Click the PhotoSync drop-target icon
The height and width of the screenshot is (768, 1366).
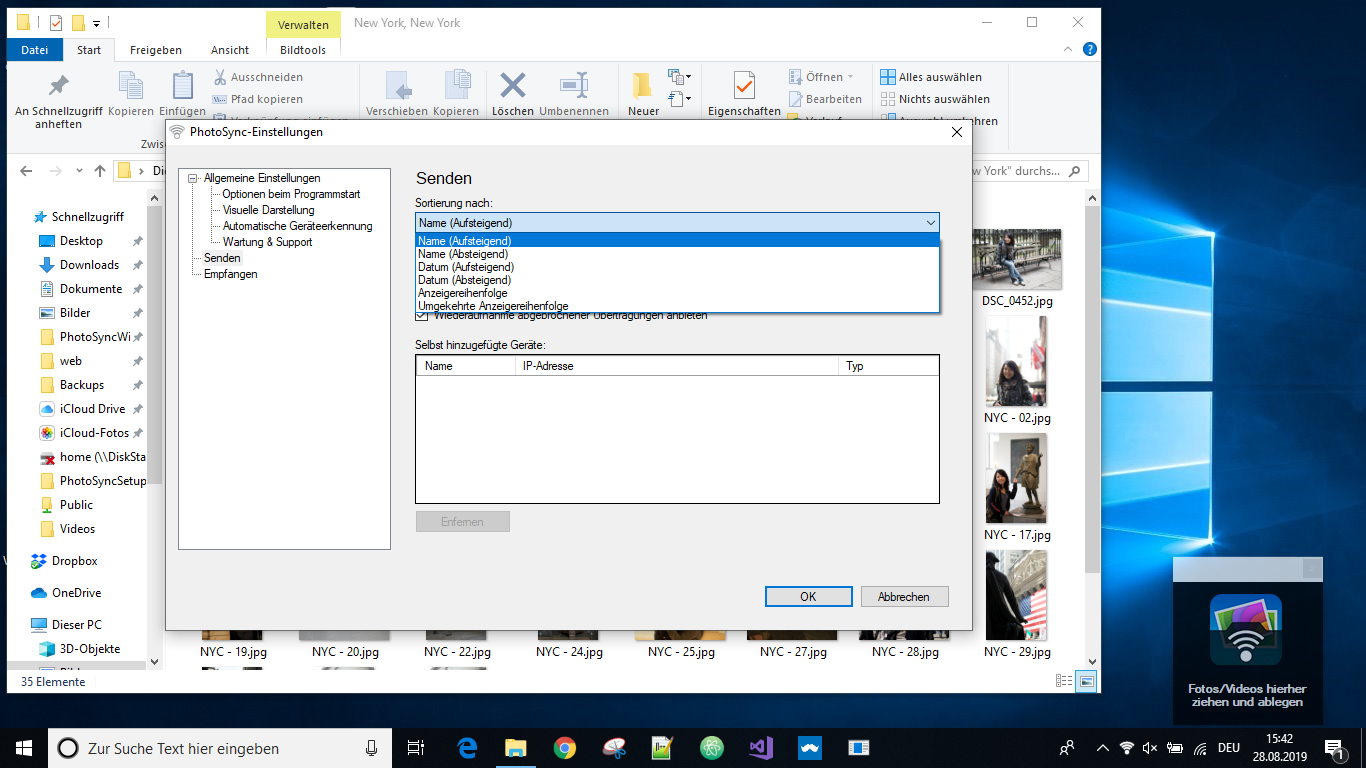coord(1246,630)
